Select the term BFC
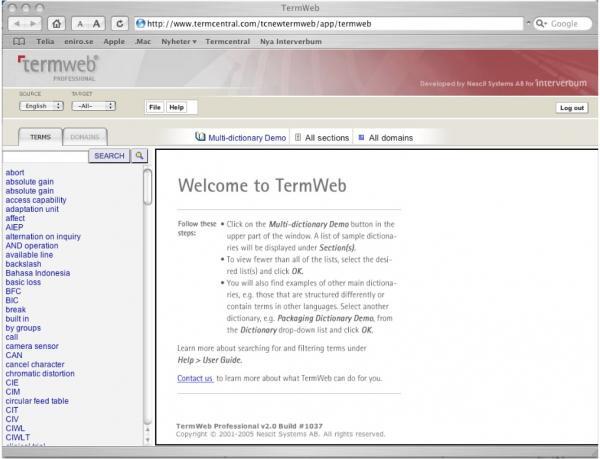Image resolution: width=600 pixels, height=459 pixels. coord(13,291)
